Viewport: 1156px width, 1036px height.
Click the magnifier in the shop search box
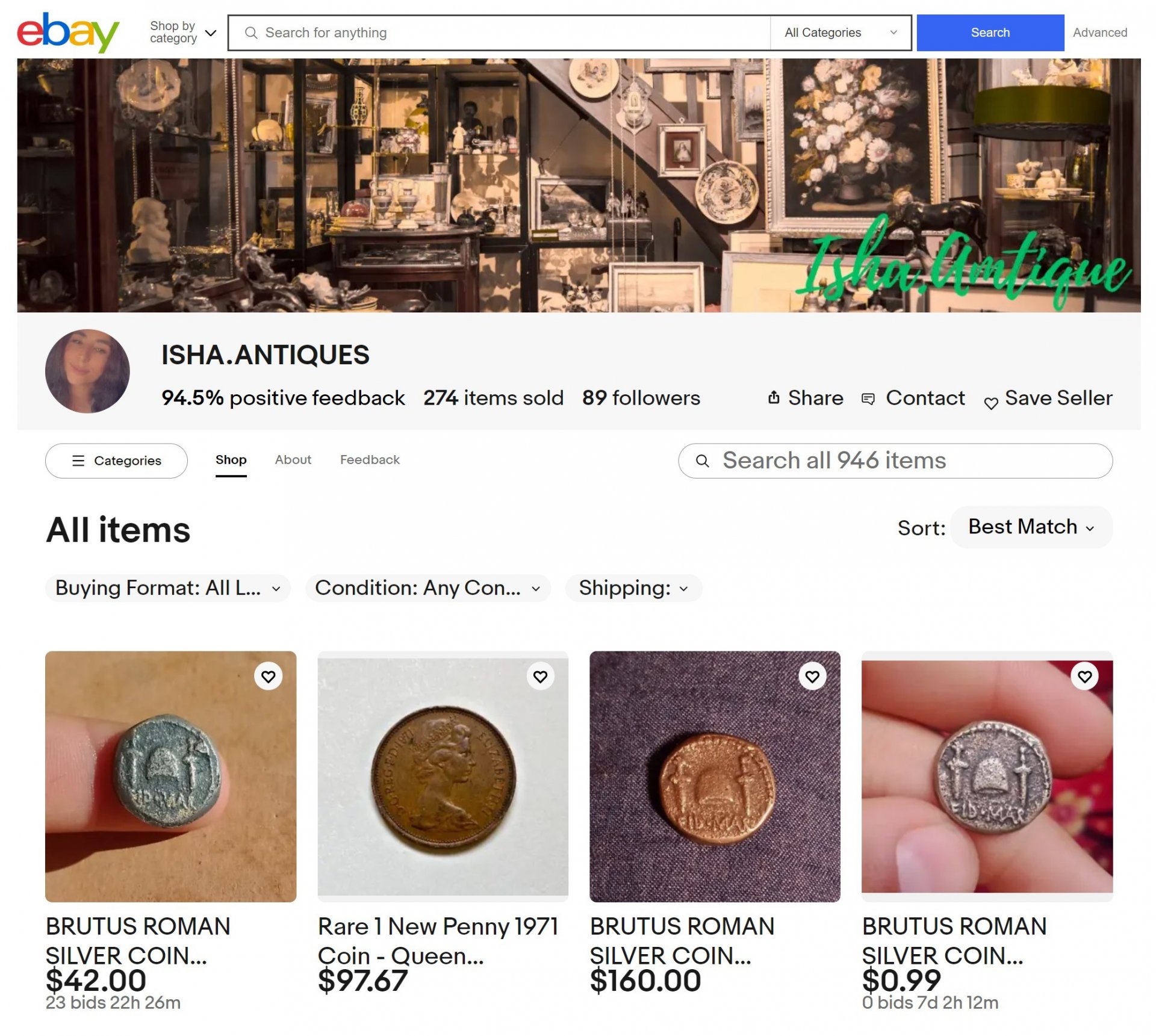(x=702, y=461)
